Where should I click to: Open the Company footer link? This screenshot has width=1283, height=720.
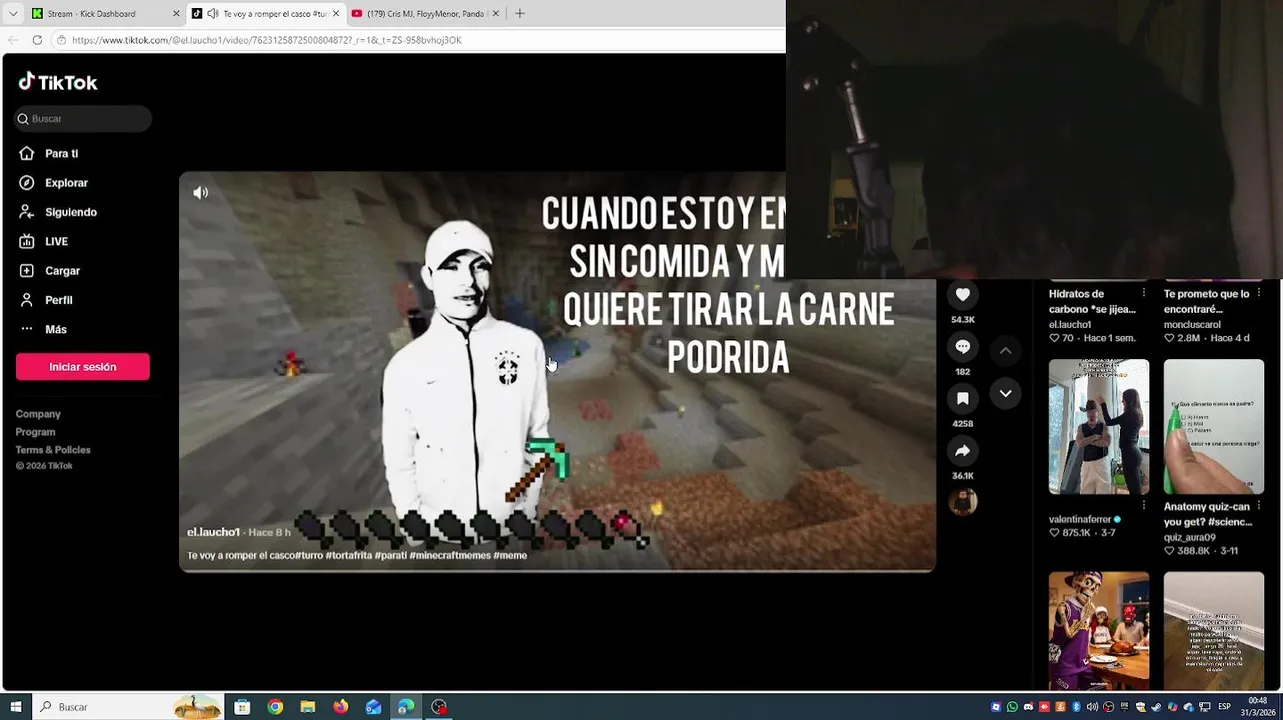[x=38, y=414]
